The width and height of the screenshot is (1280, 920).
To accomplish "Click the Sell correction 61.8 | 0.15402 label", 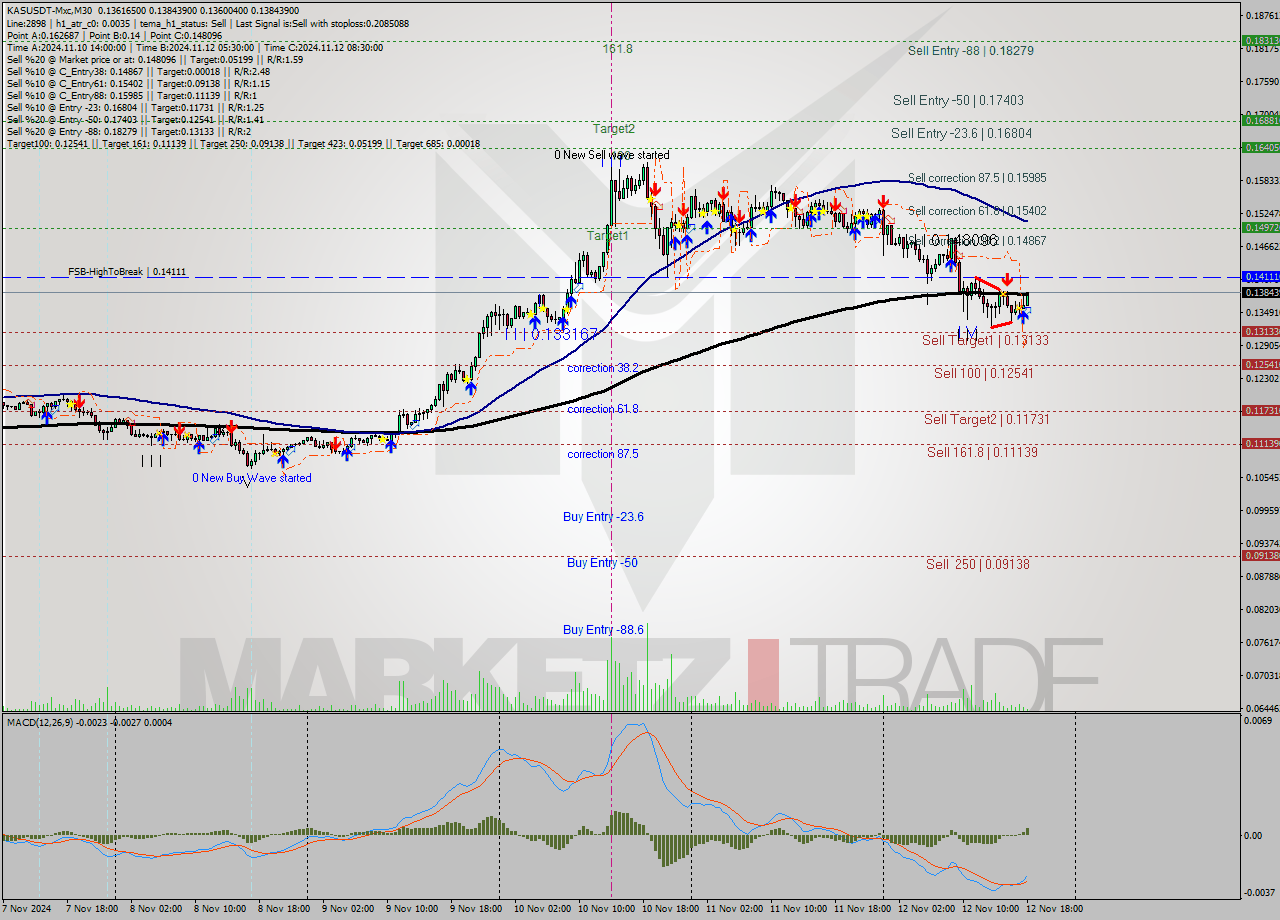I will coord(977,211).
